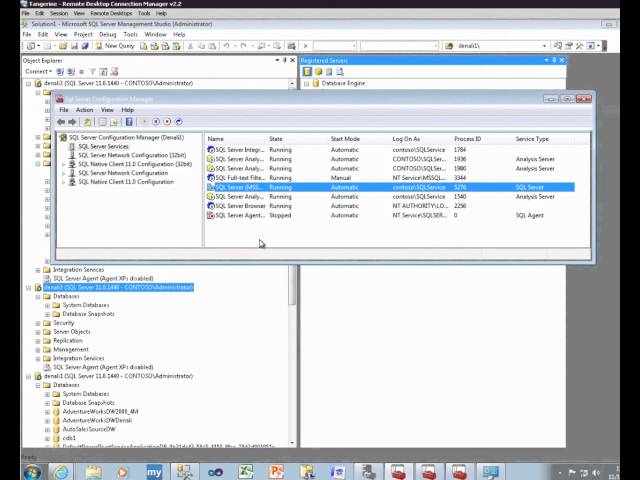Open Excel from the taskbar
640x480 pixels.
click(246, 472)
